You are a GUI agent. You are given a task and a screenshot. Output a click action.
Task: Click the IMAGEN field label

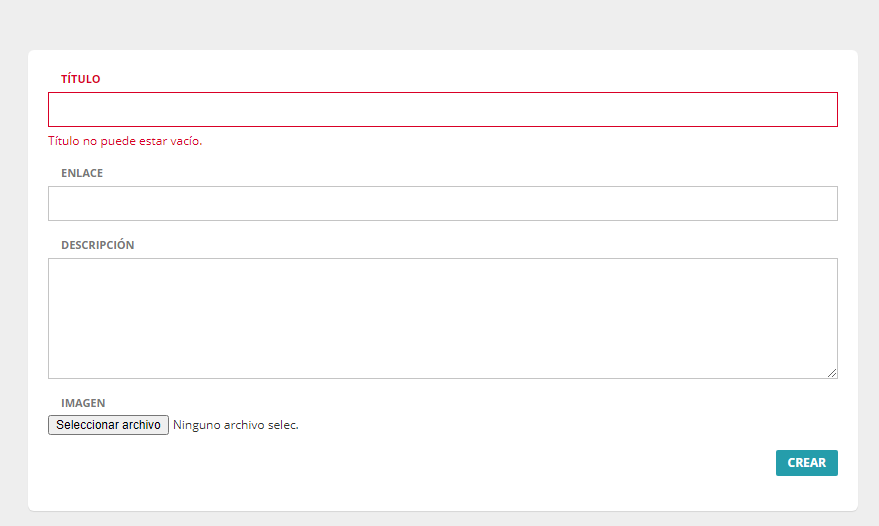tap(83, 403)
